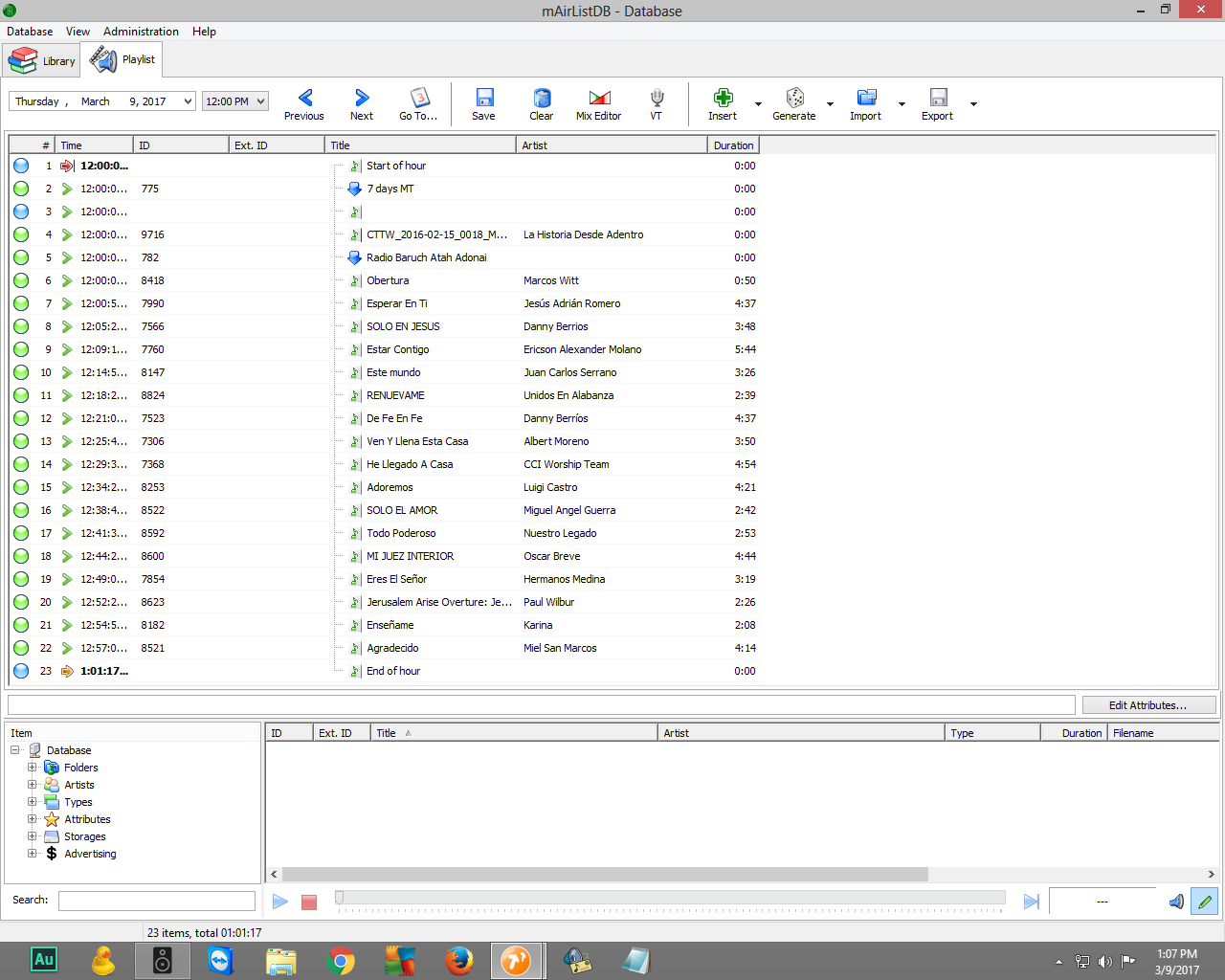Sort playlist by Duration column header
This screenshot has height=980, width=1225.
733,145
